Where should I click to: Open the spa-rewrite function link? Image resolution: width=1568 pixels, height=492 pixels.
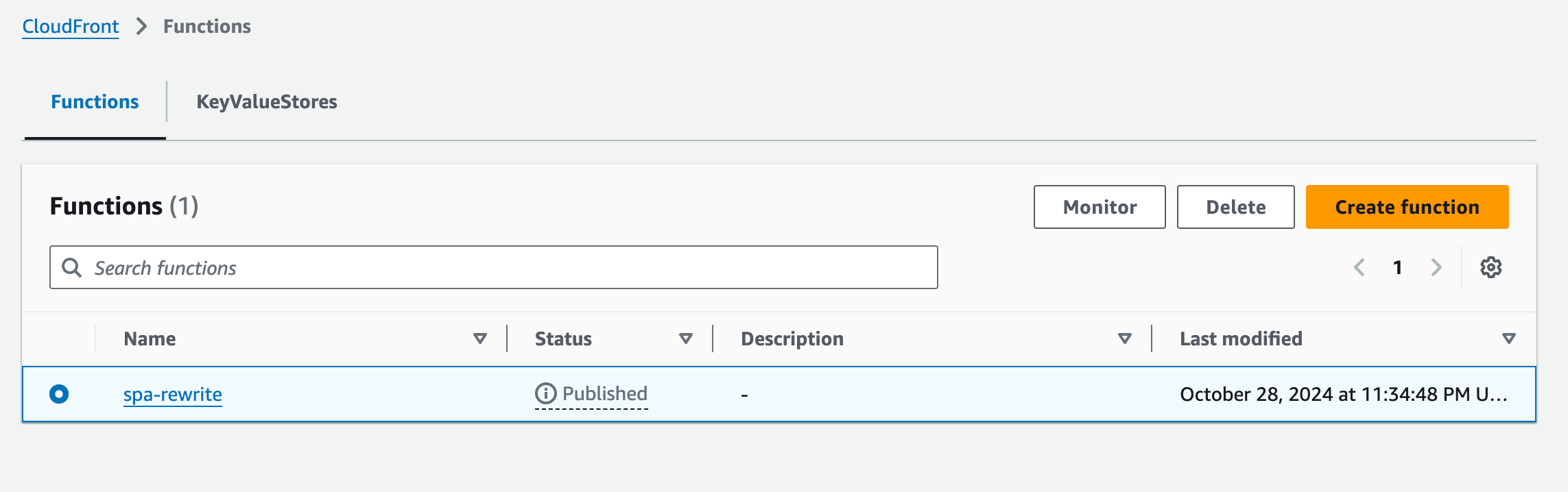click(173, 395)
